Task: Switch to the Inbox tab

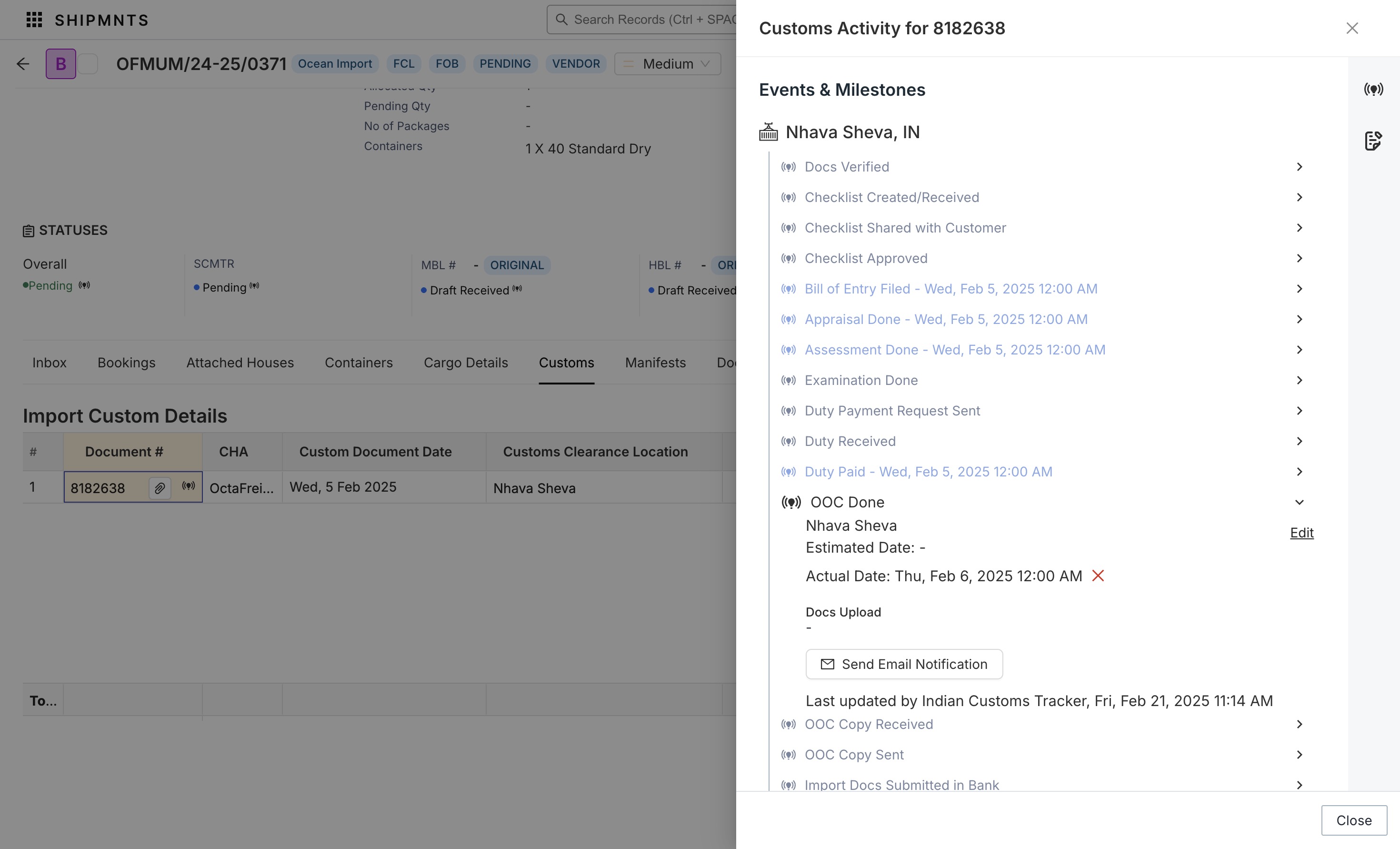Action: (x=50, y=362)
